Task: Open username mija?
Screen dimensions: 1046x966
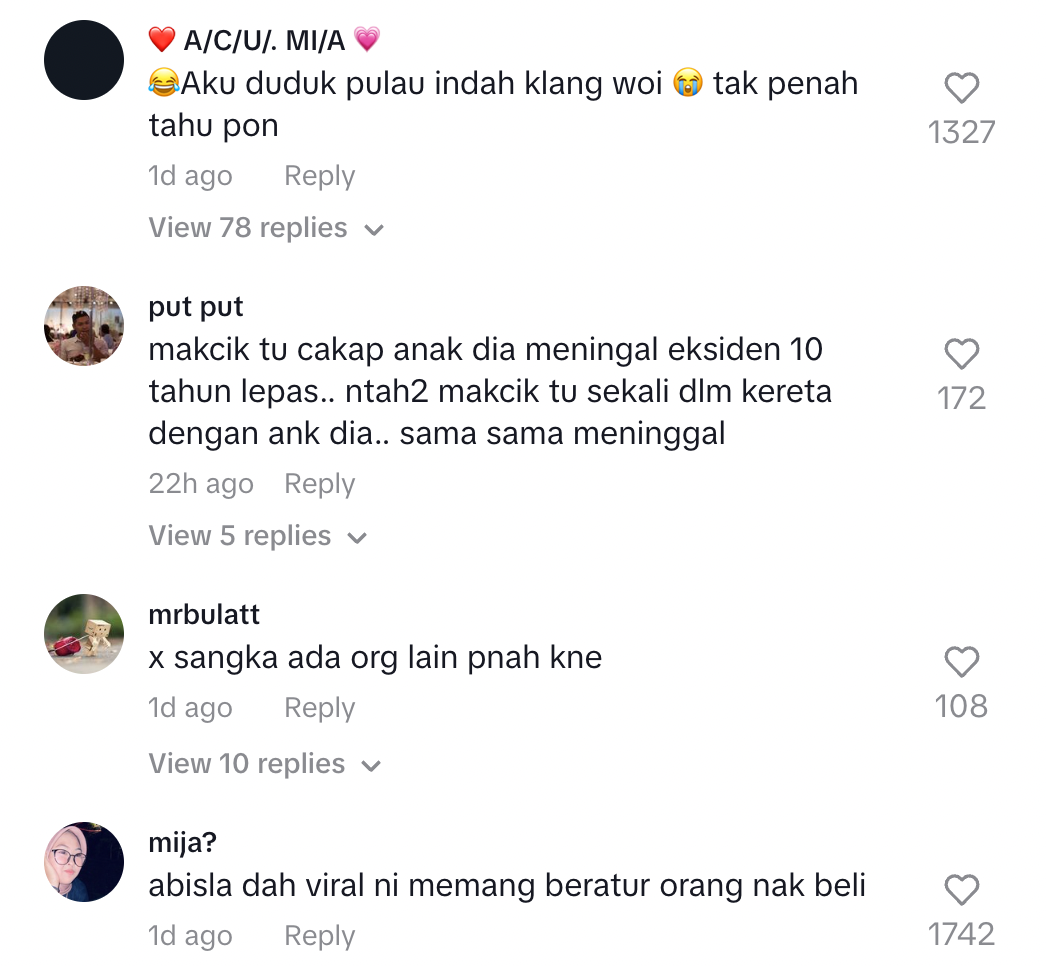Action: [183, 843]
